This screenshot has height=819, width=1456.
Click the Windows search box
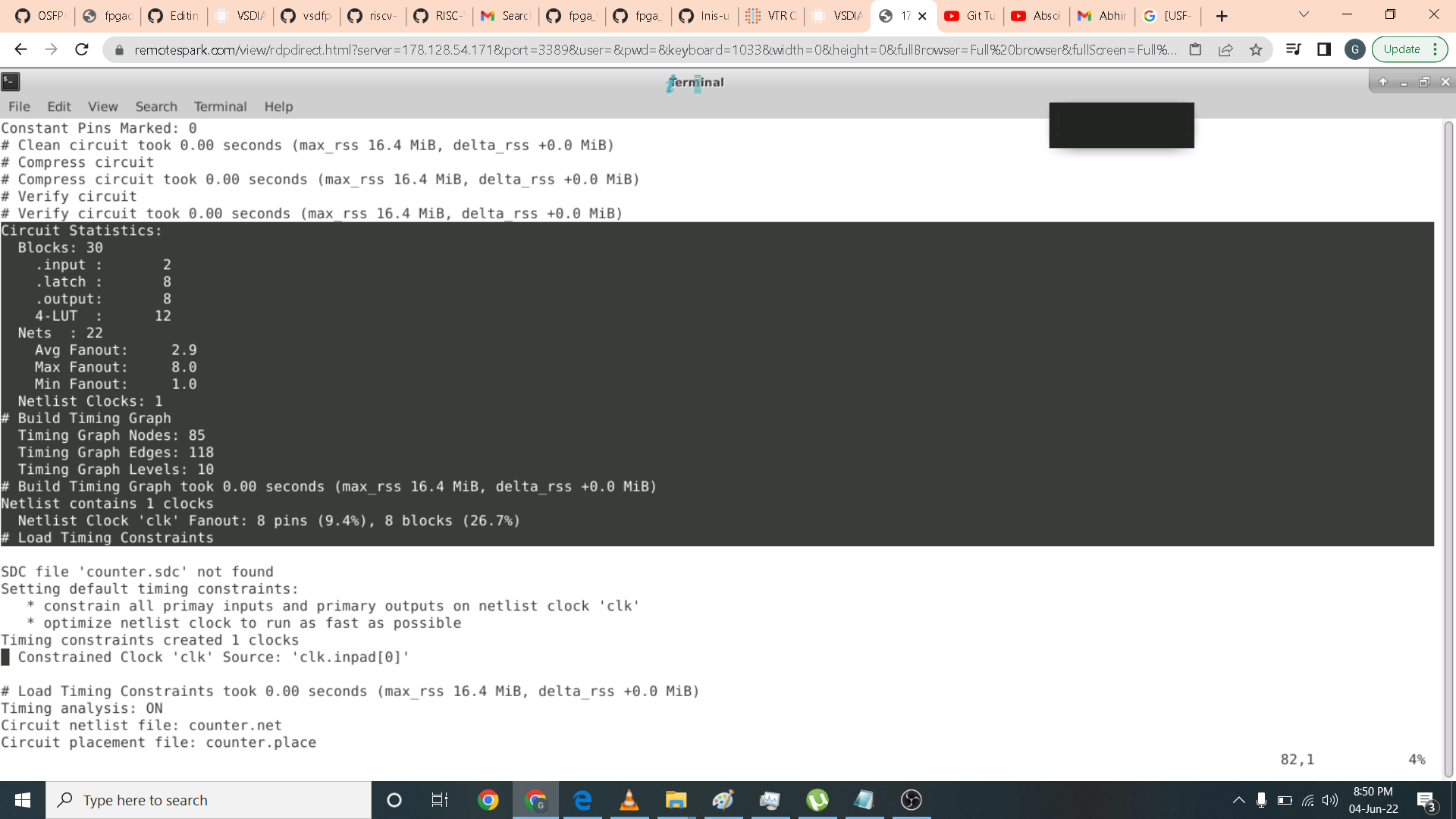pos(209,800)
